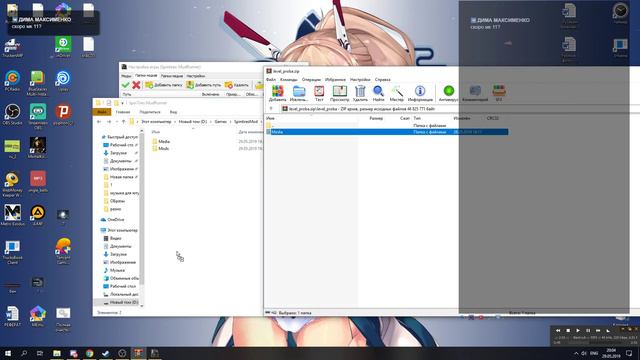Open the Поделиться ribbon tab in Explorer
Image resolution: width=640 pixels, height=360 pixels.
tap(150, 112)
